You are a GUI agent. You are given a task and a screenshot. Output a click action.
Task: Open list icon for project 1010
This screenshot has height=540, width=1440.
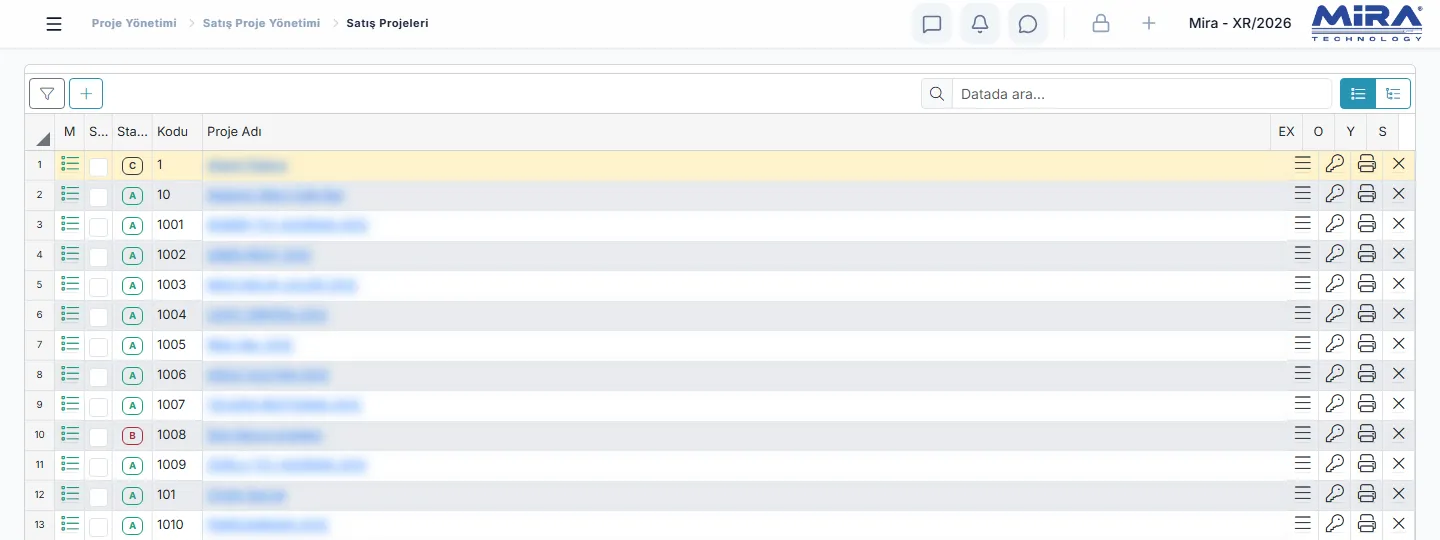70,524
